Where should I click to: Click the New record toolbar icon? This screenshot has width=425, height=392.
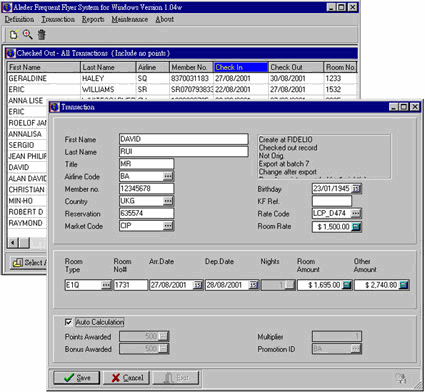tap(14, 34)
